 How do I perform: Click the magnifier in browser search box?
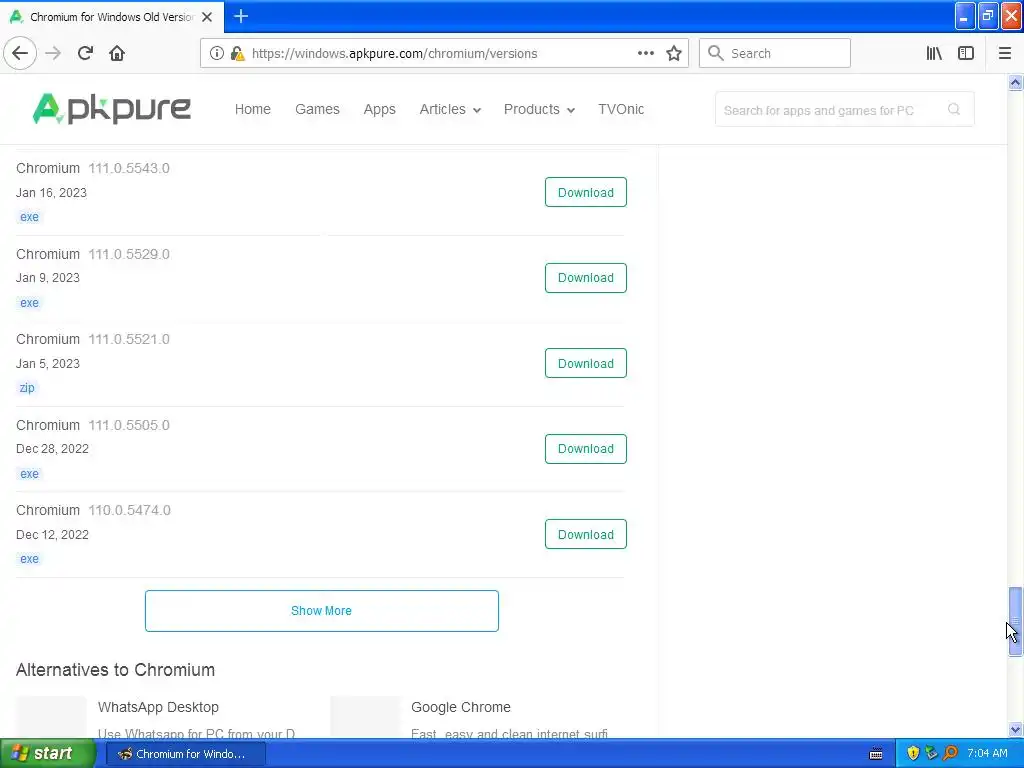[x=716, y=53]
